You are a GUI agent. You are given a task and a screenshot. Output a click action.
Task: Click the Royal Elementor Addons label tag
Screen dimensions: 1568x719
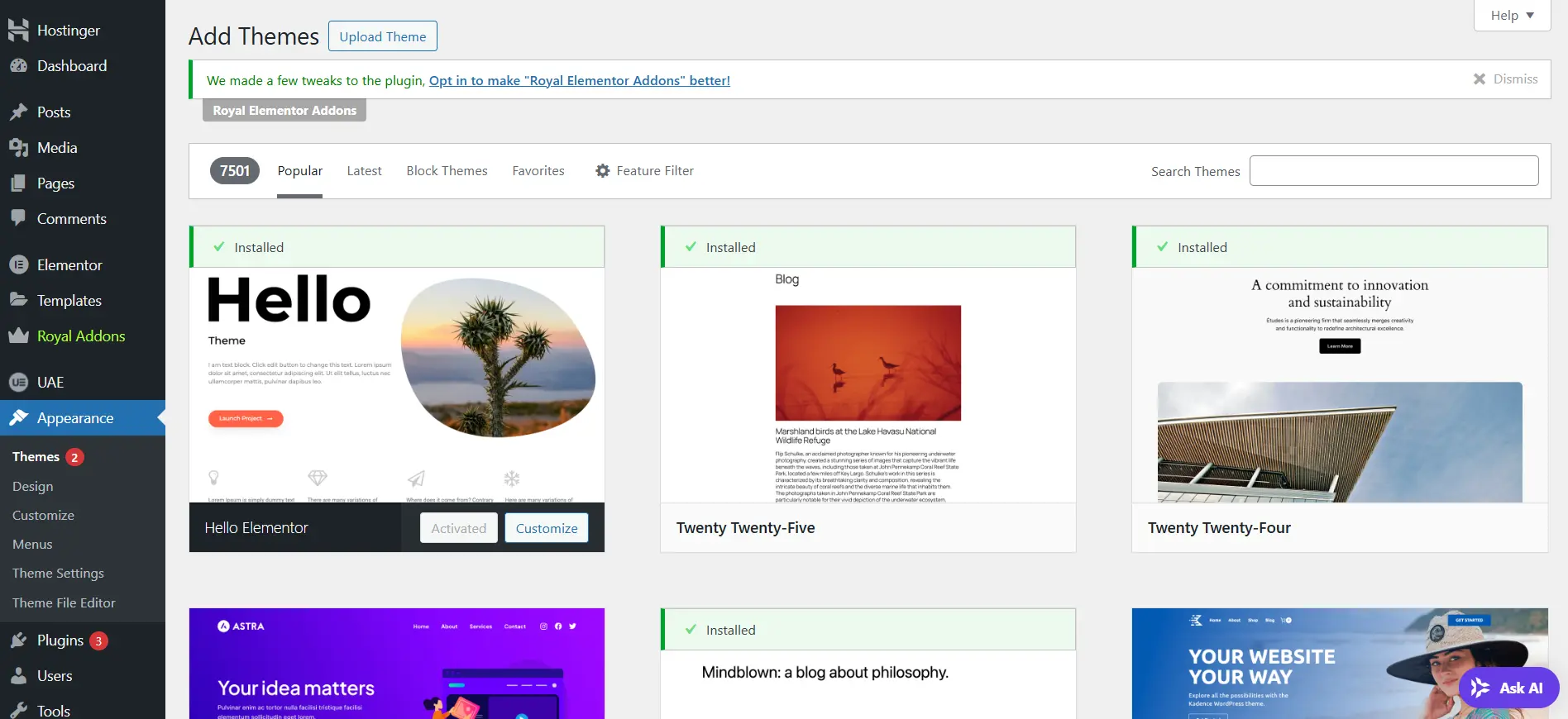click(x=284, y=110)
